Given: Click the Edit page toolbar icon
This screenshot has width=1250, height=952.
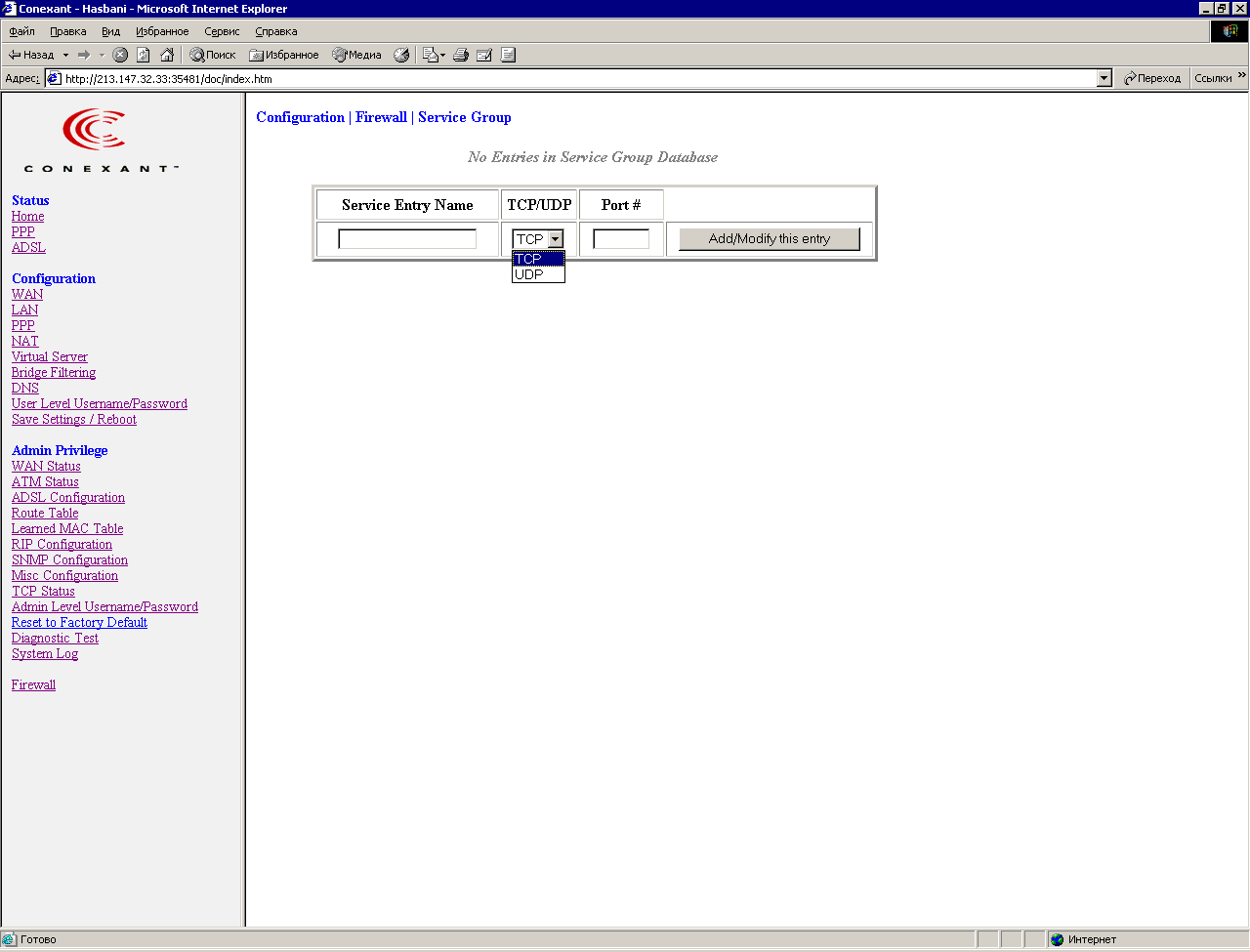Looking at the screenshot, I should (484, 55).
